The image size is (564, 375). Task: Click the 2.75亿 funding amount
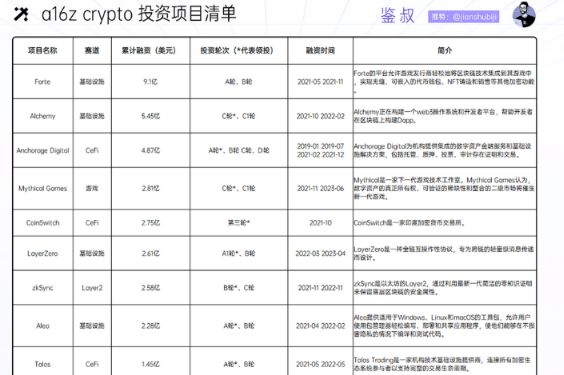(150, 223)
